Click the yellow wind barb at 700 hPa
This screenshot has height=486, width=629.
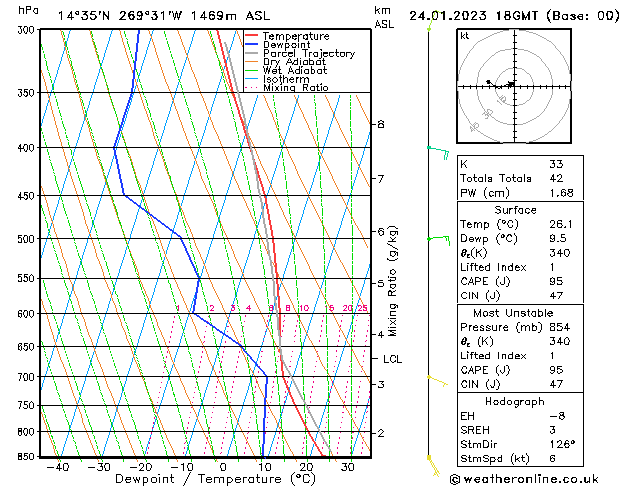(438, 381)
